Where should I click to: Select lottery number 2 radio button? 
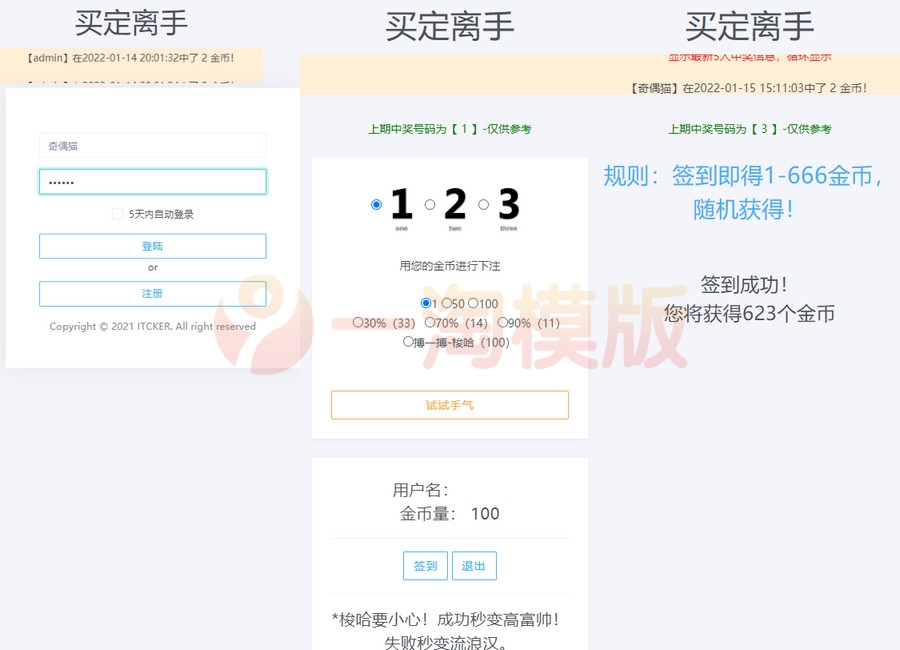click(429, 204)
